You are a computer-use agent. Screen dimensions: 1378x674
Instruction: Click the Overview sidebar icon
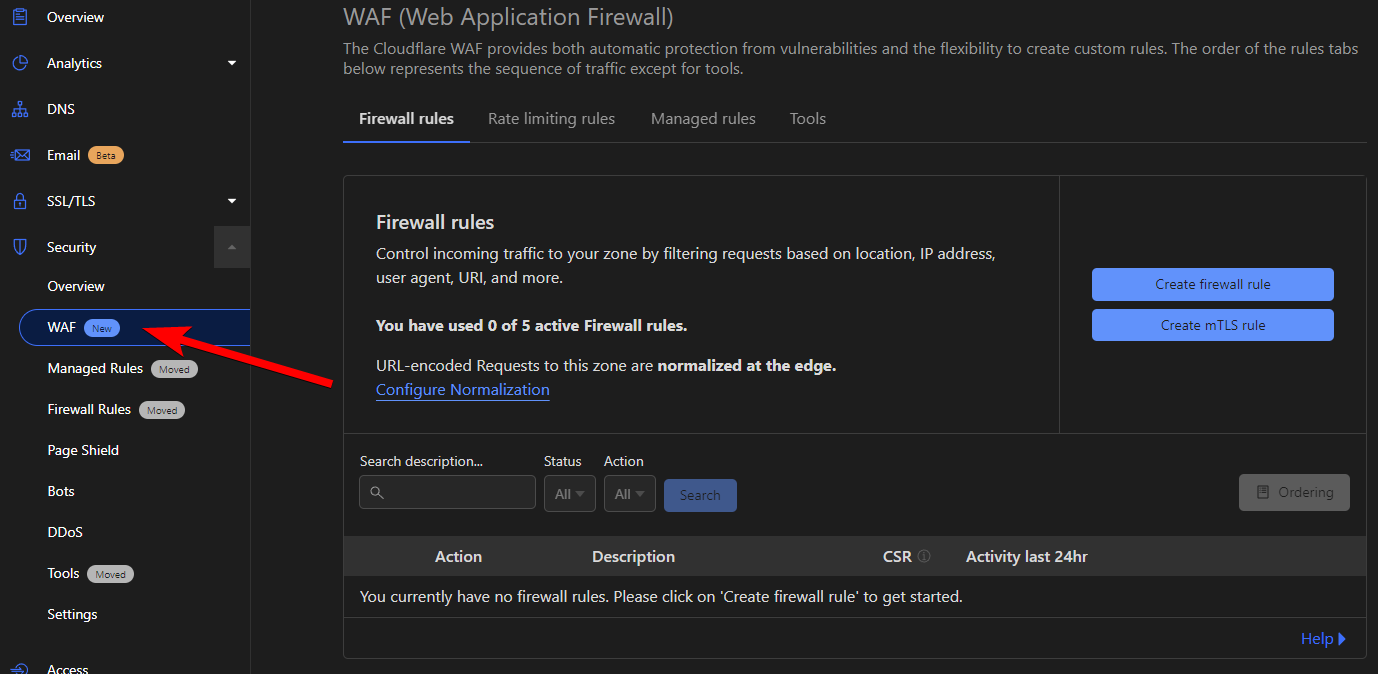(20, 16)
